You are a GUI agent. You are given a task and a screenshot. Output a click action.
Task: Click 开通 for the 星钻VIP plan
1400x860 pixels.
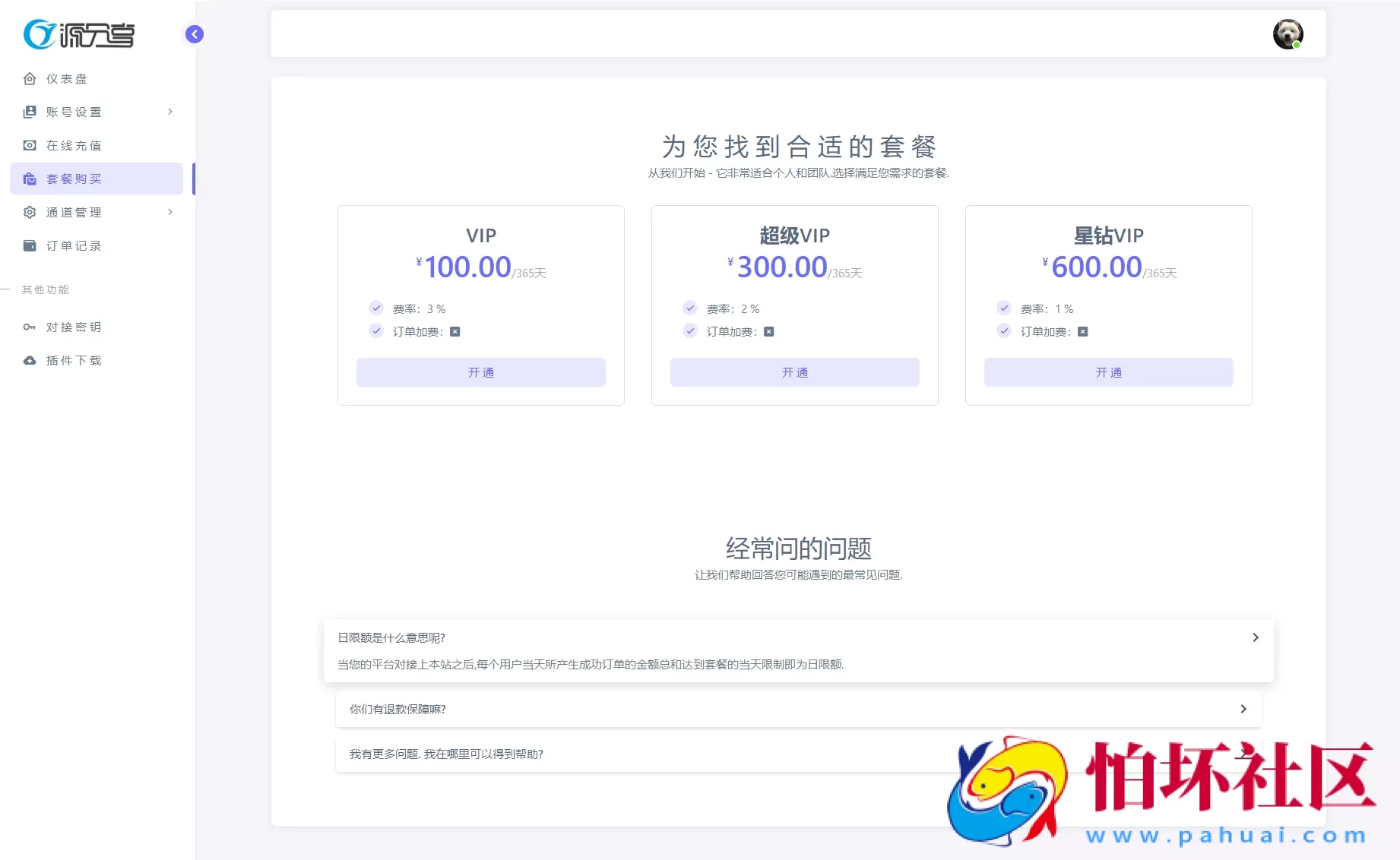1108,372
